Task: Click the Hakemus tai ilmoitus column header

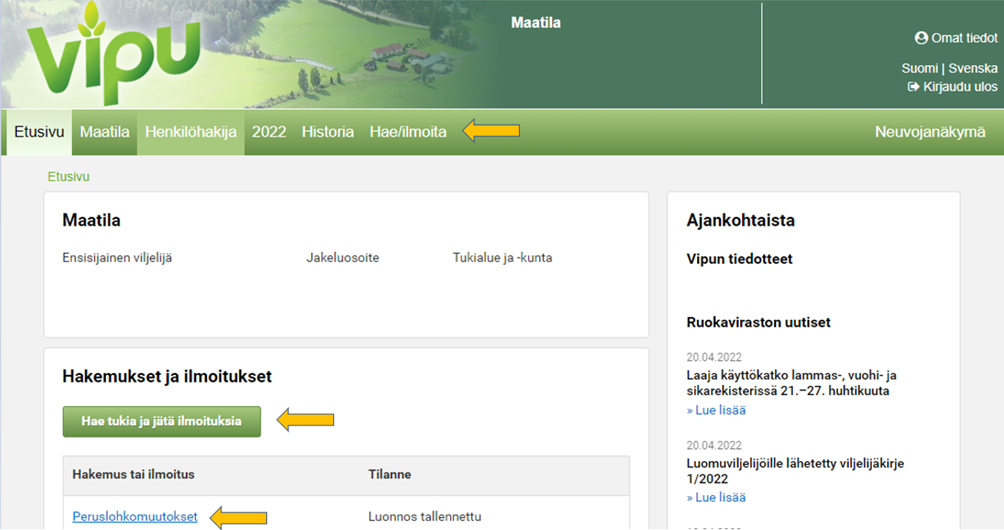Action: tap(133, 474)
